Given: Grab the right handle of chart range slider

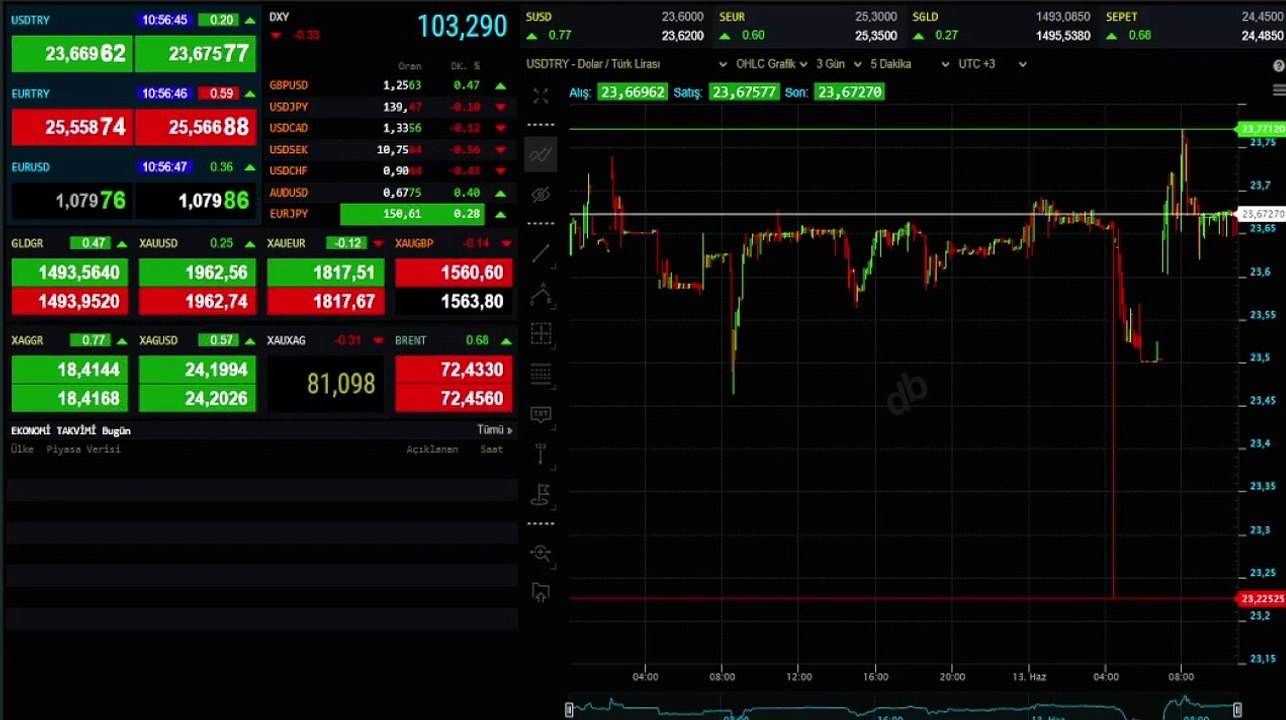Looking at the screenshot, I should (1237, 710).
